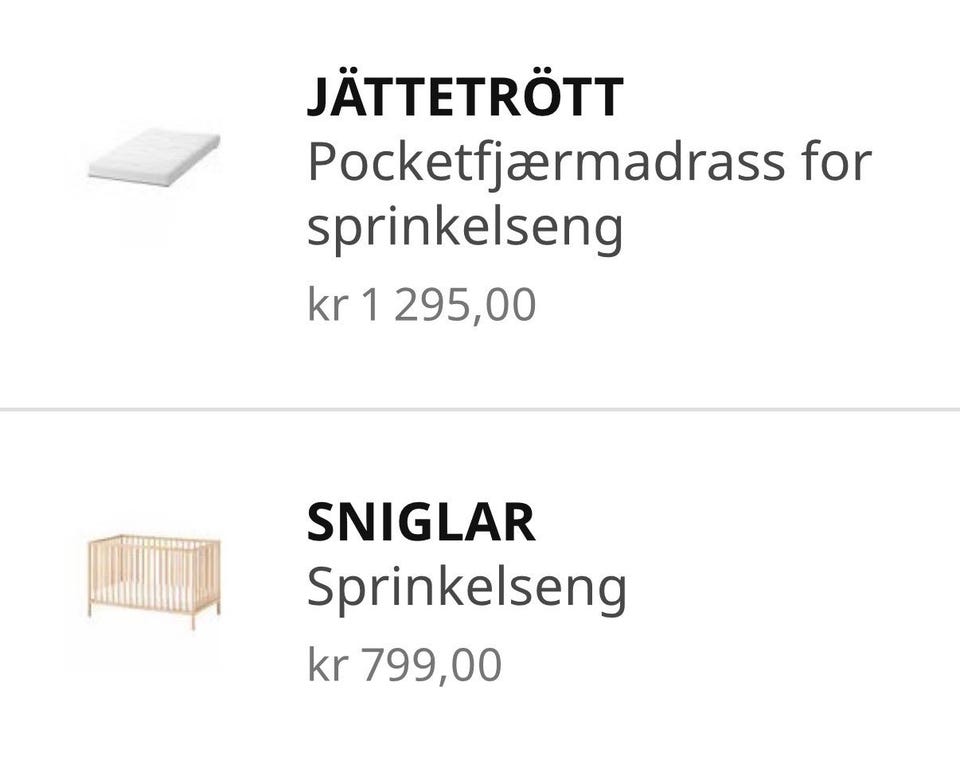The height and width of the screenshot is (776, 960).
Task: Select the JÄTTETRÖTT product name
Action: pyautogui.click(x=465, y=97)
